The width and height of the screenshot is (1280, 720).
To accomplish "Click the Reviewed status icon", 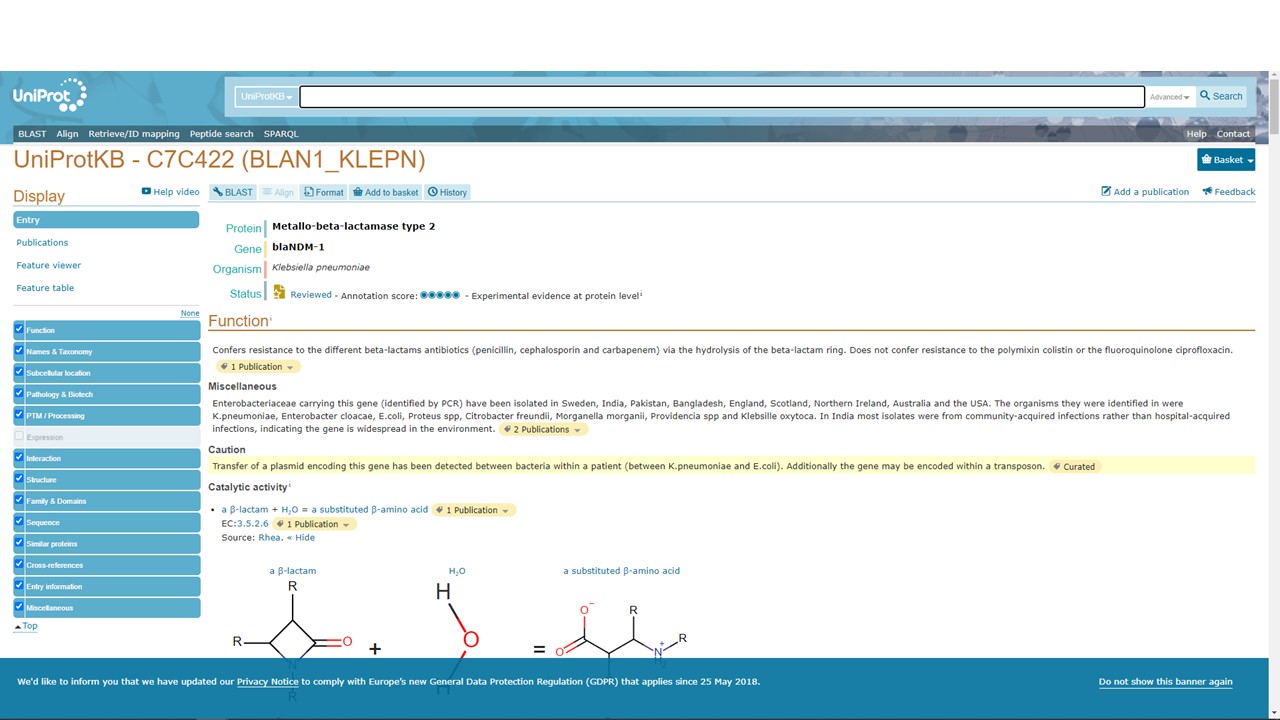I will tap(279, 292).
